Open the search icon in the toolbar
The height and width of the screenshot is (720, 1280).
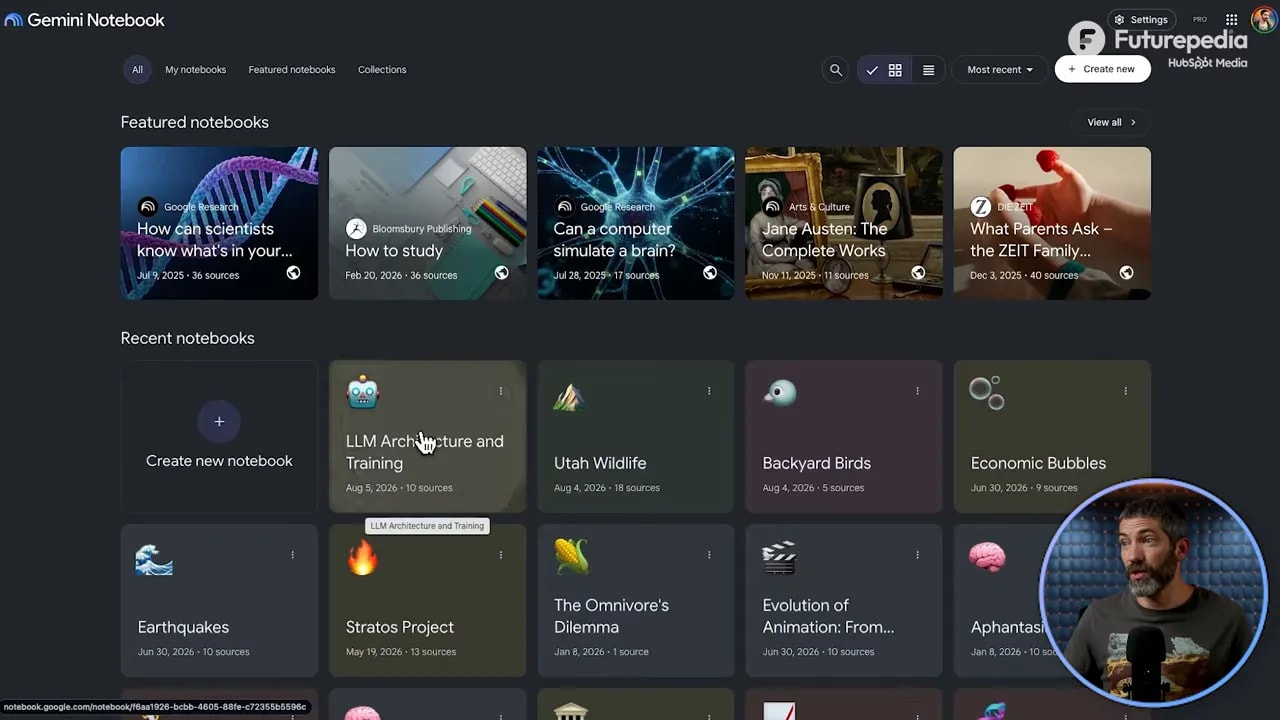[x=836, y=70]
